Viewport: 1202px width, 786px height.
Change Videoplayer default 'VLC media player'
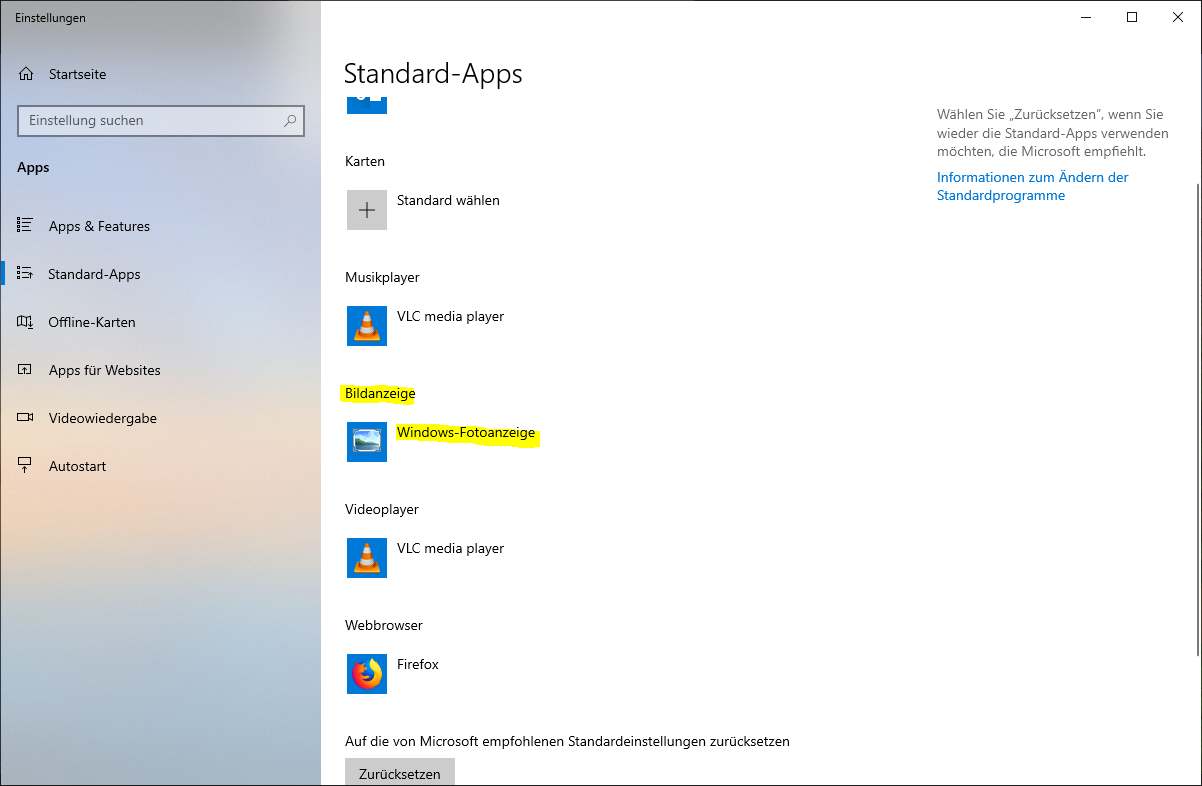click(450, 549)
